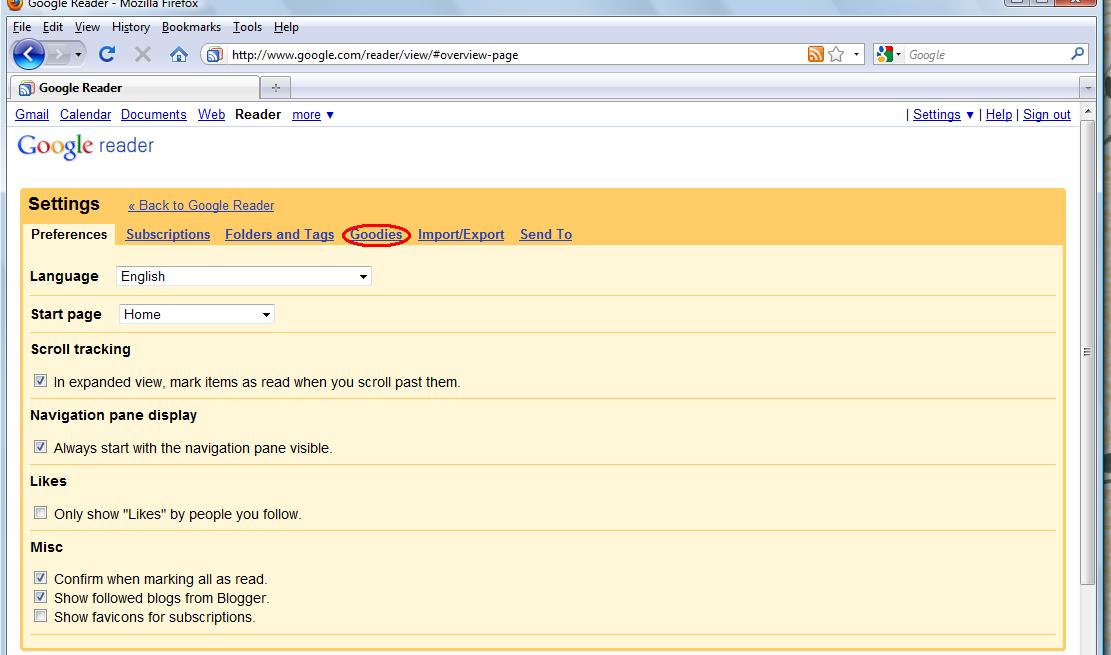Select the Preferences settings tab
This screenshot has width=1111, height=655.
coord(69,235)
